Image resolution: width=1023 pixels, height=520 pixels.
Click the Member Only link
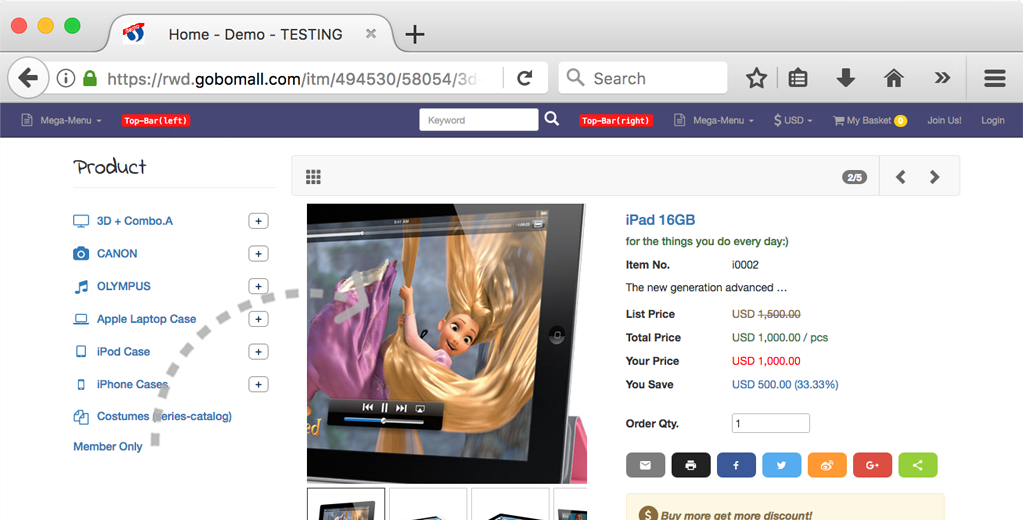(x=108, y=446)
